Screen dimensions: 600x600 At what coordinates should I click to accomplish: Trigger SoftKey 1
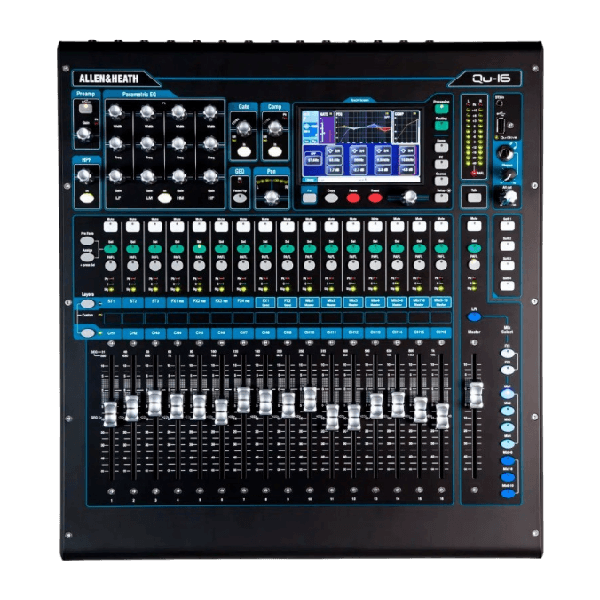508,225
